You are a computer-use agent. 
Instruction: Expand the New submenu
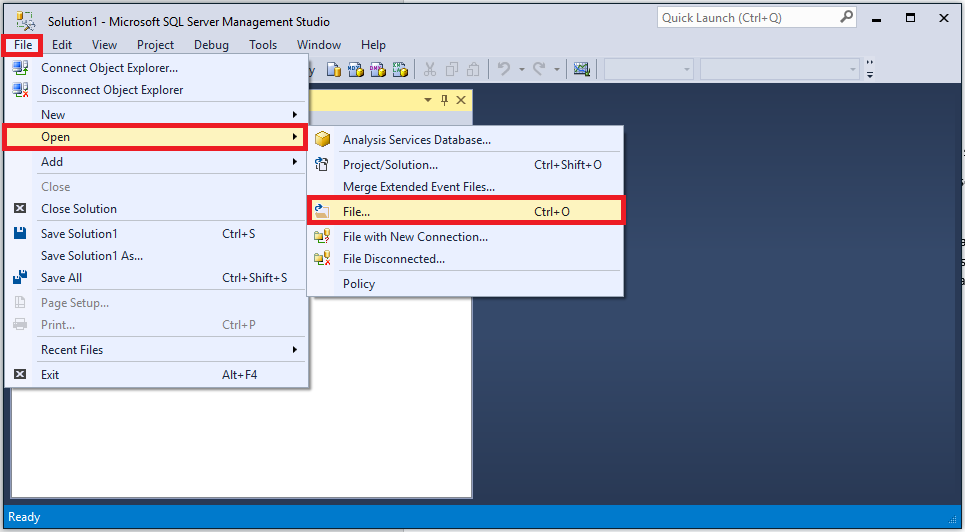click(x=156, y=115)
